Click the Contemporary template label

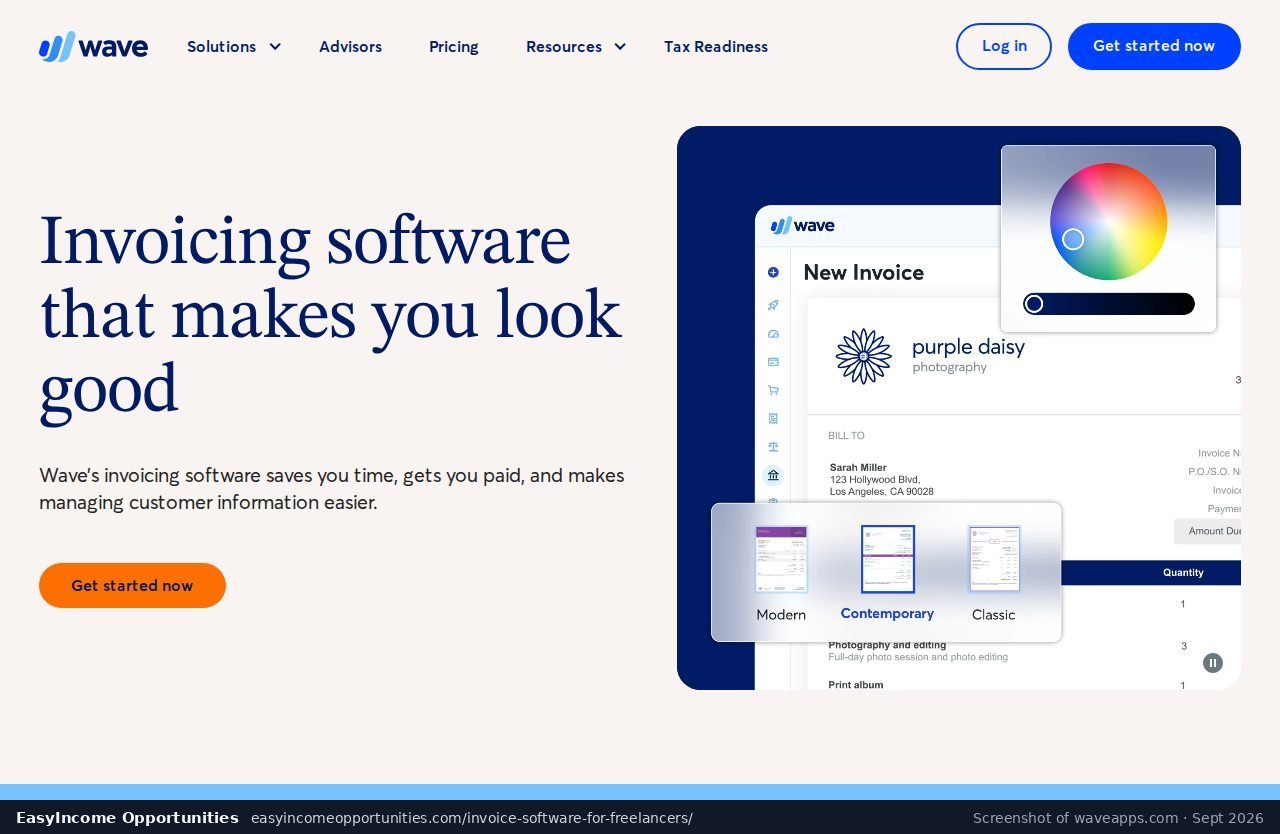(x=887, y=614)
